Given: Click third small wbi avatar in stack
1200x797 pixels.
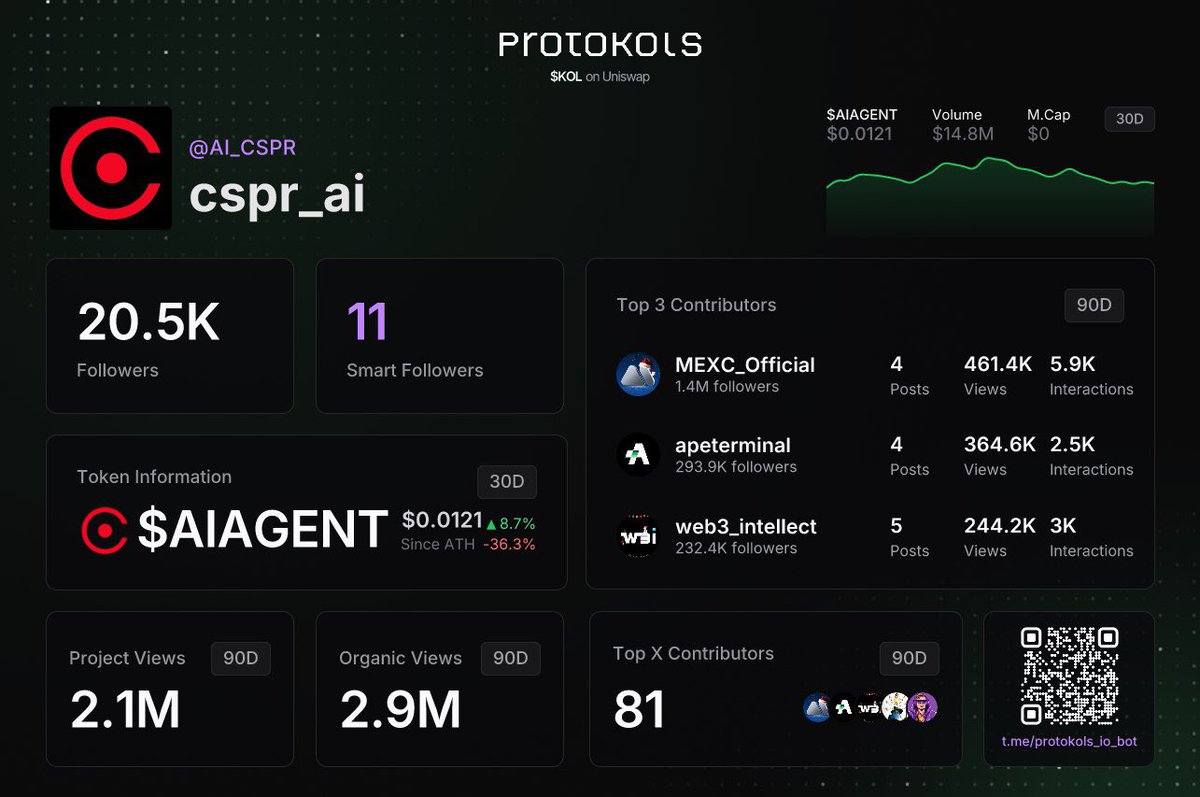Looking at the screenshot, I should (x=870, y=708).
